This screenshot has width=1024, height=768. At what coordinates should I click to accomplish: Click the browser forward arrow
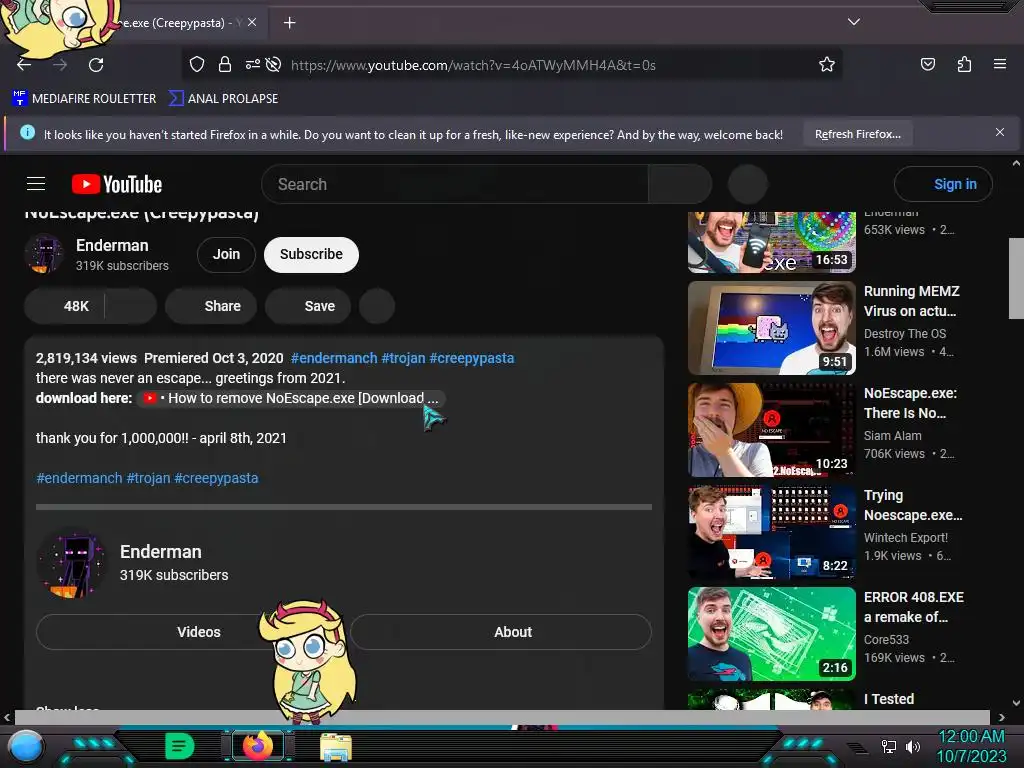click(60, 65)
